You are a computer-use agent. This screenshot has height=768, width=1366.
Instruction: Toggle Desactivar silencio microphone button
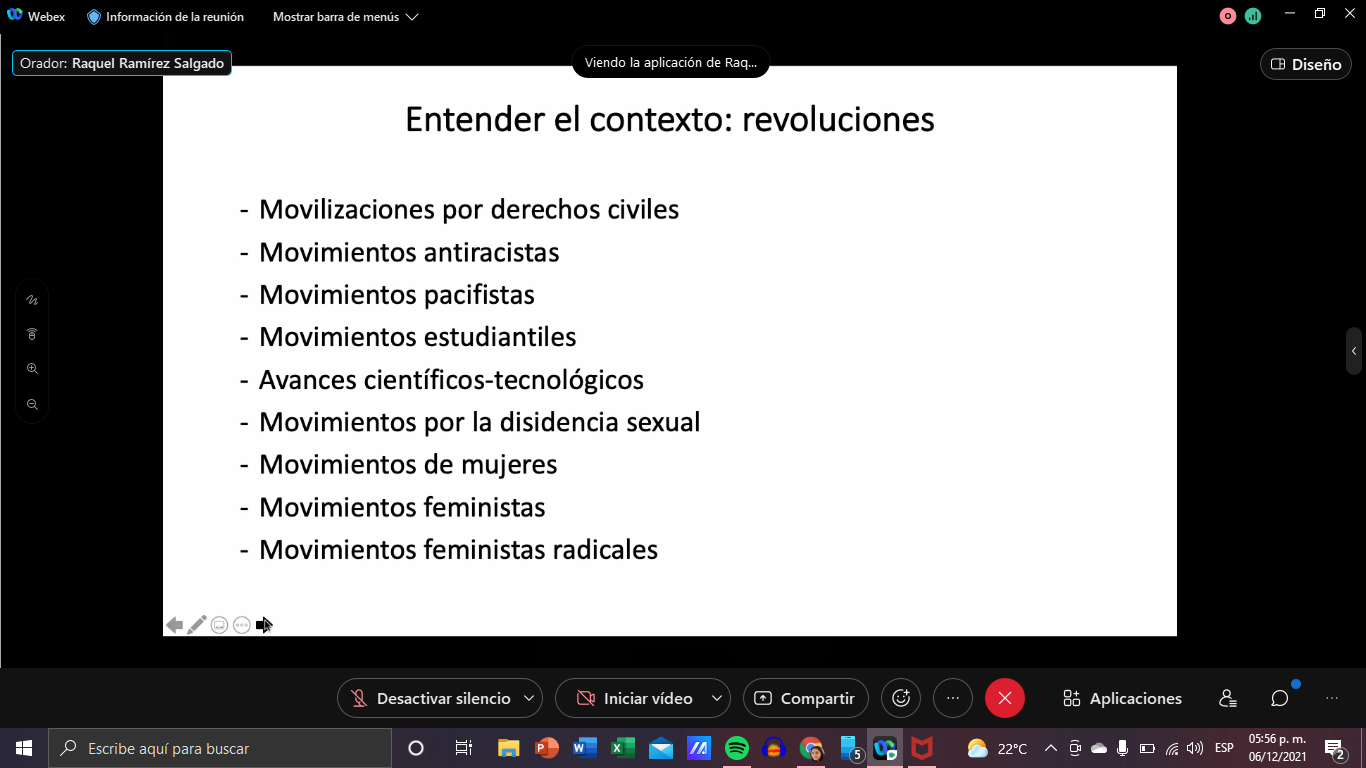pyautogui.click(x=430, y=698)
